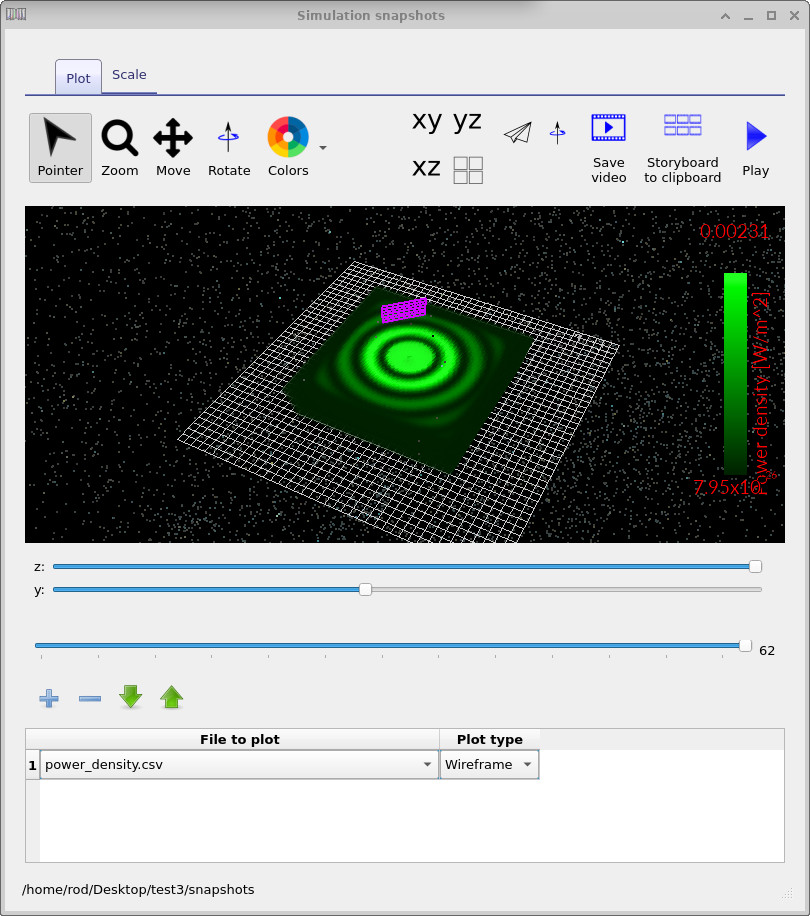Image resolution: width=810 pixels, height=916 pixels.
Task: Select the Pointer tool
Action: 59,147
